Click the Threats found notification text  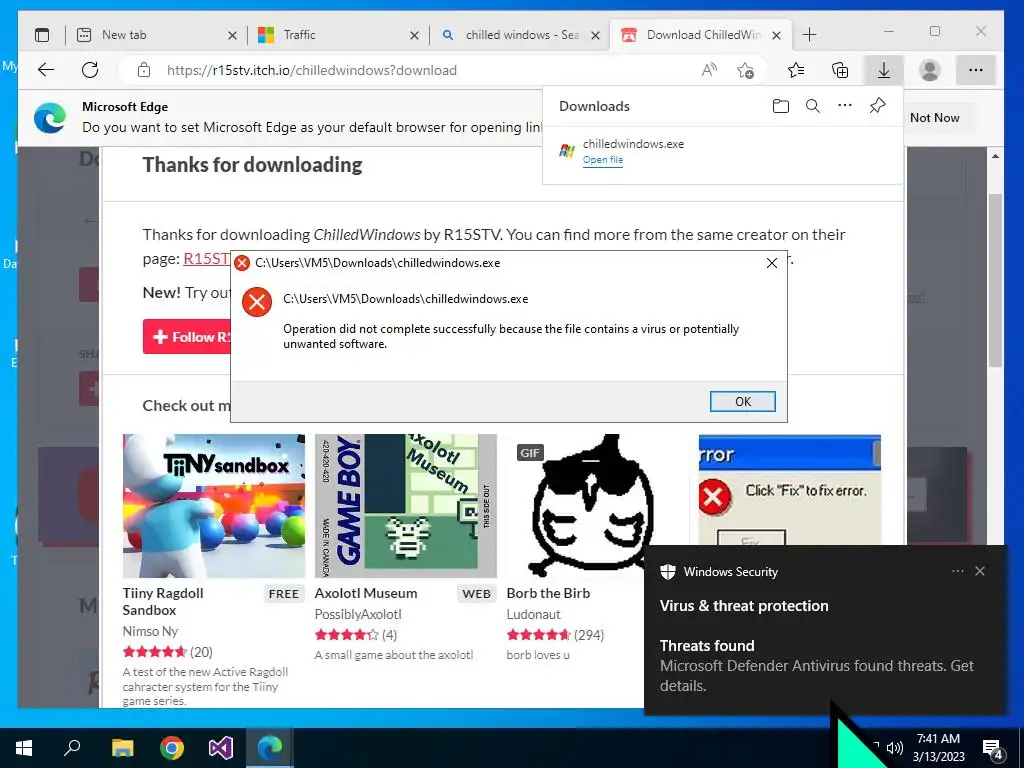pos(707,645)
